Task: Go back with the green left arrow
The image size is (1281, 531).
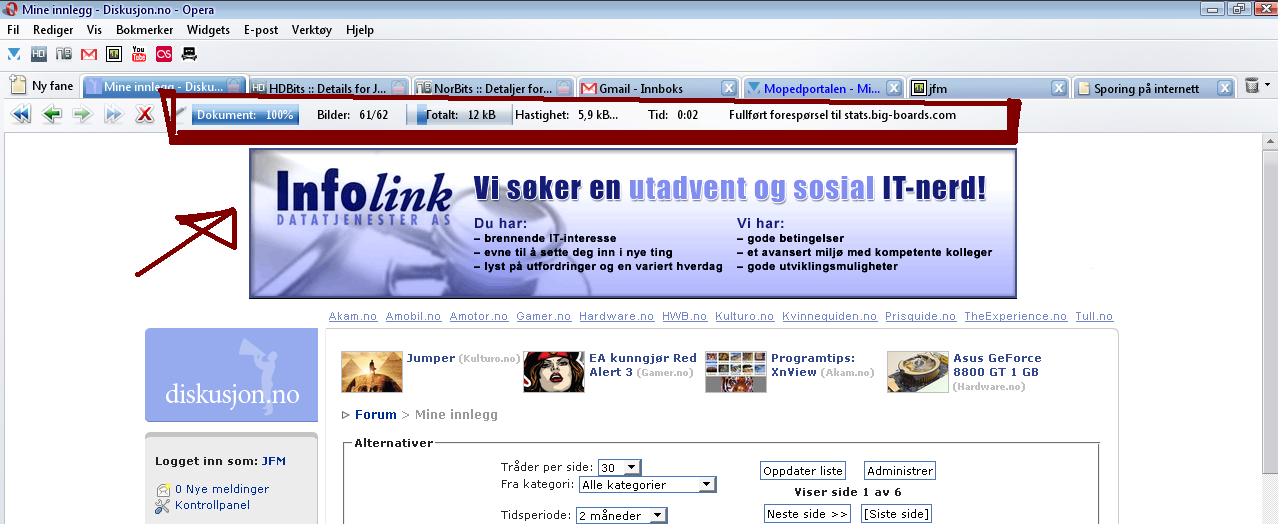Action: (52, 115)
